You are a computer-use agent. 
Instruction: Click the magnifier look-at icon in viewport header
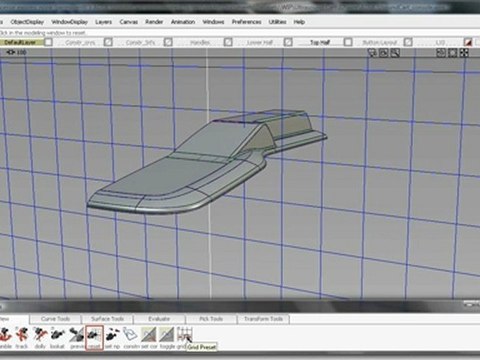pos(395,53)
